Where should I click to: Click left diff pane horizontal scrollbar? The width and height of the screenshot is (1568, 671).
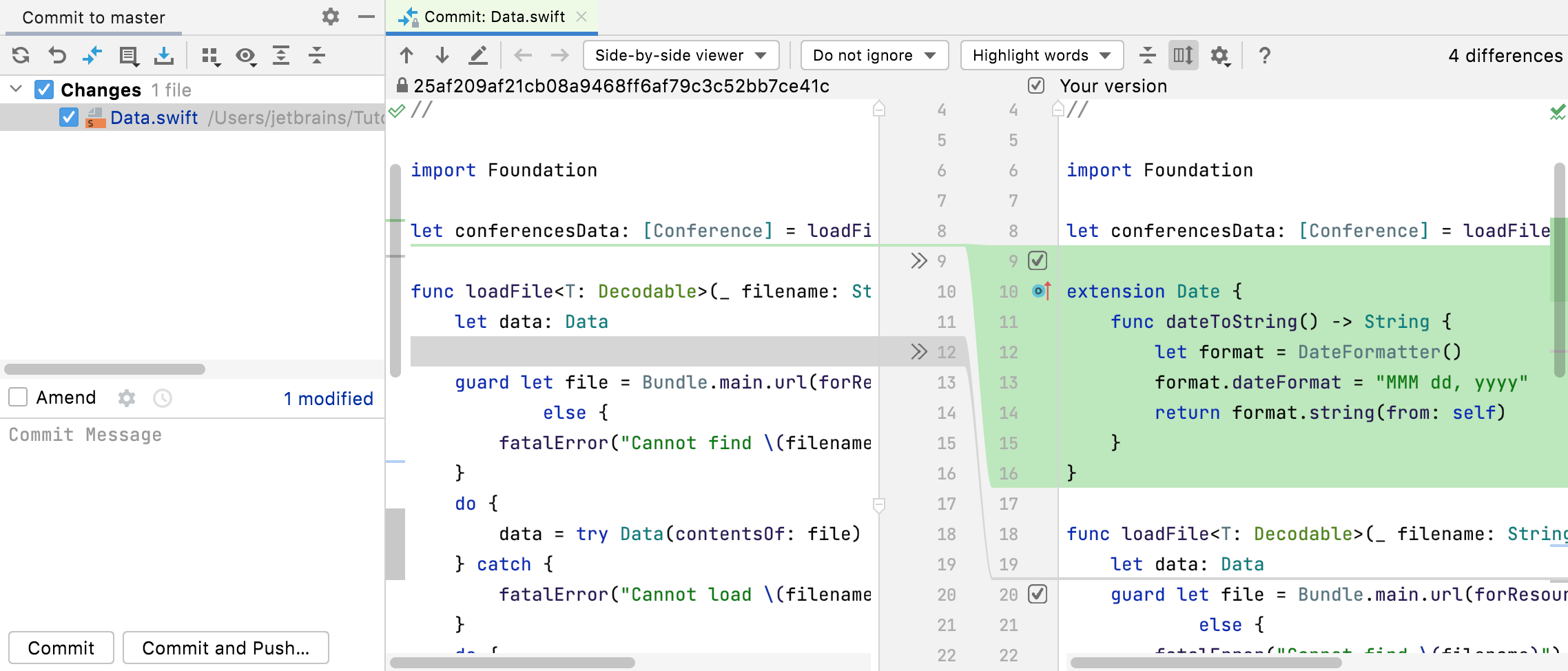pyautogui.click(x=513, y=663)
